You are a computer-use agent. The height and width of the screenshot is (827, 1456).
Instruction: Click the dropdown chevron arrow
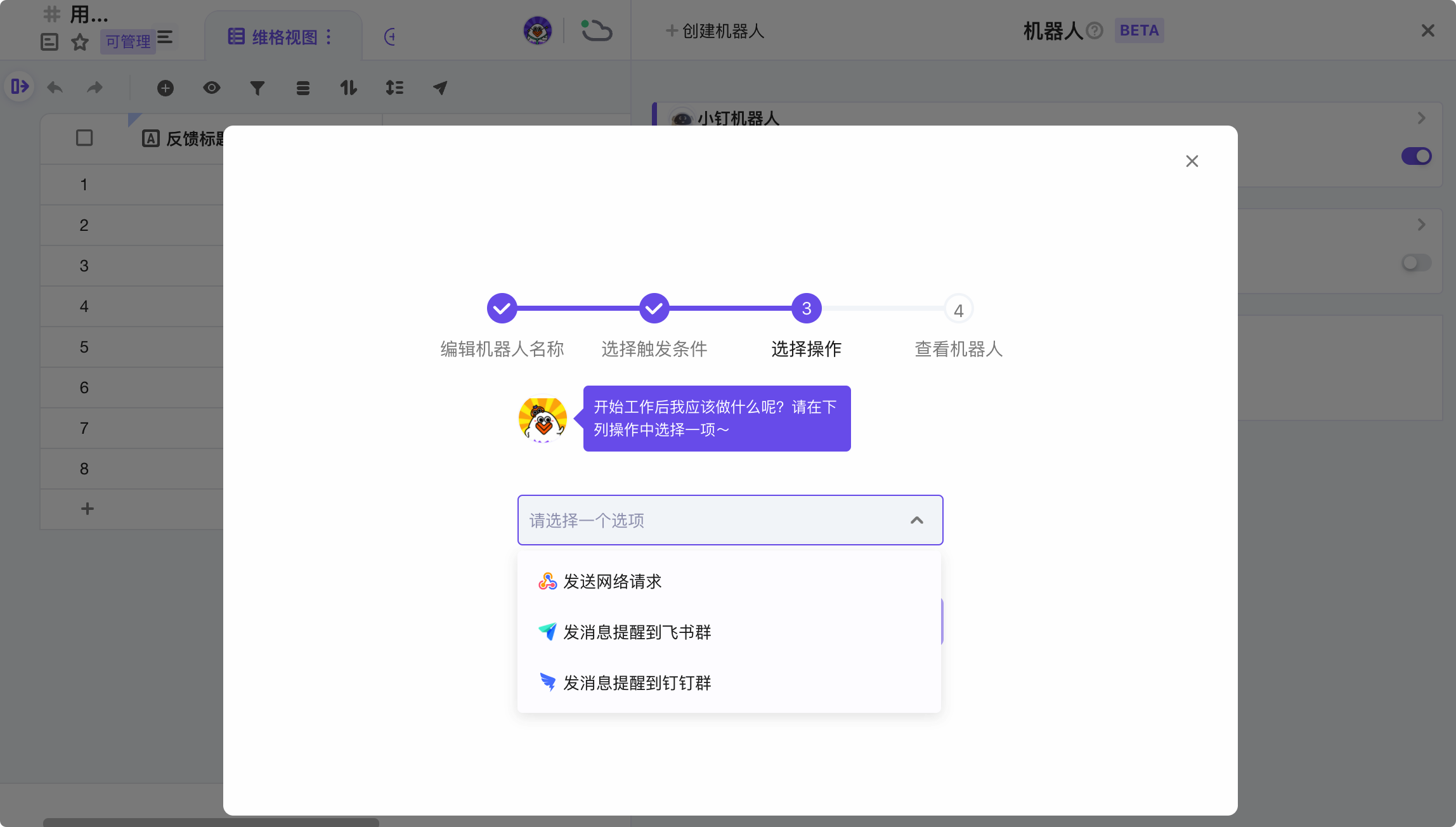click(917, 520)
